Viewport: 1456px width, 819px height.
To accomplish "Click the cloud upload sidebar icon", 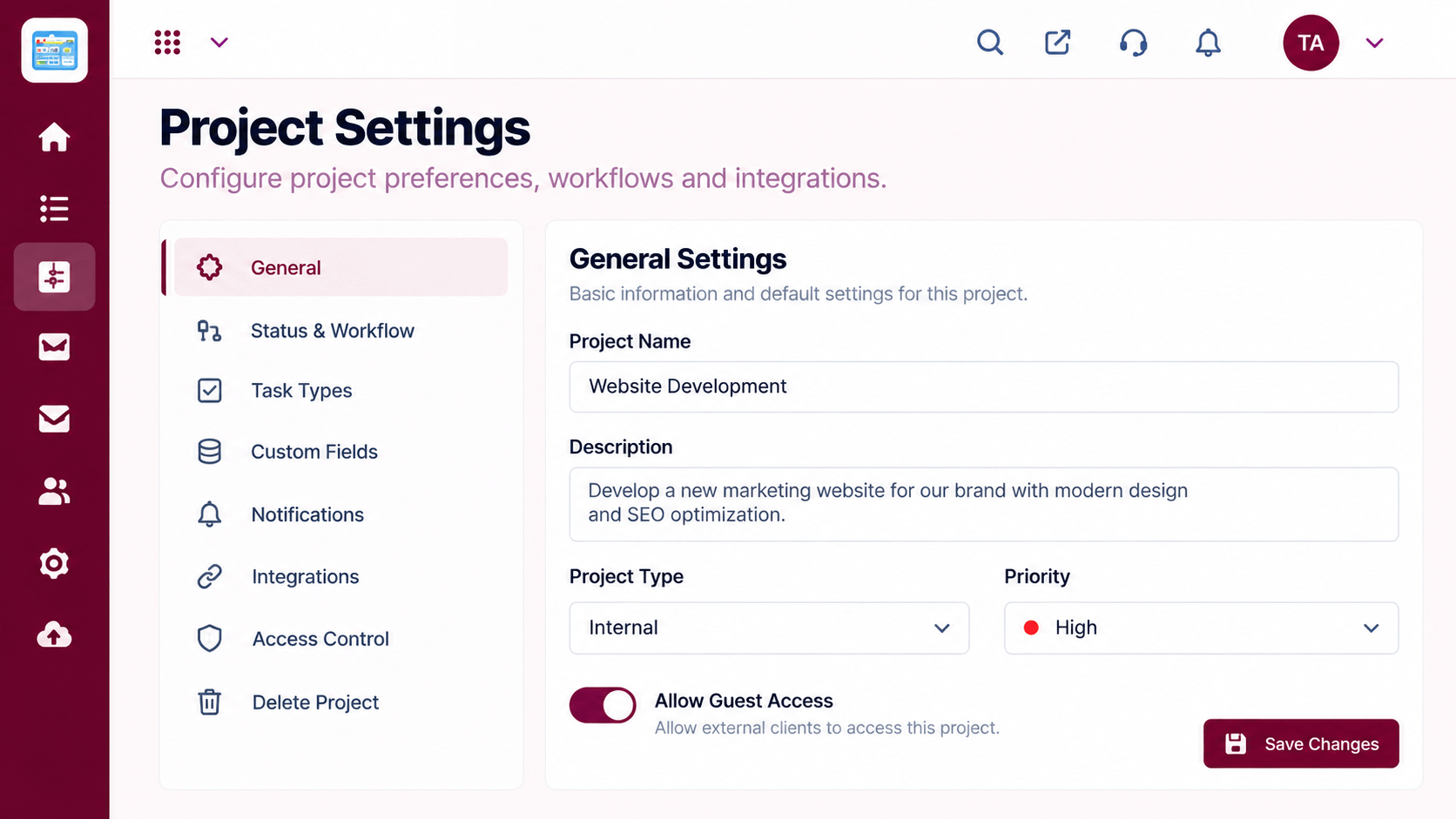I will (x=54, y=634).
